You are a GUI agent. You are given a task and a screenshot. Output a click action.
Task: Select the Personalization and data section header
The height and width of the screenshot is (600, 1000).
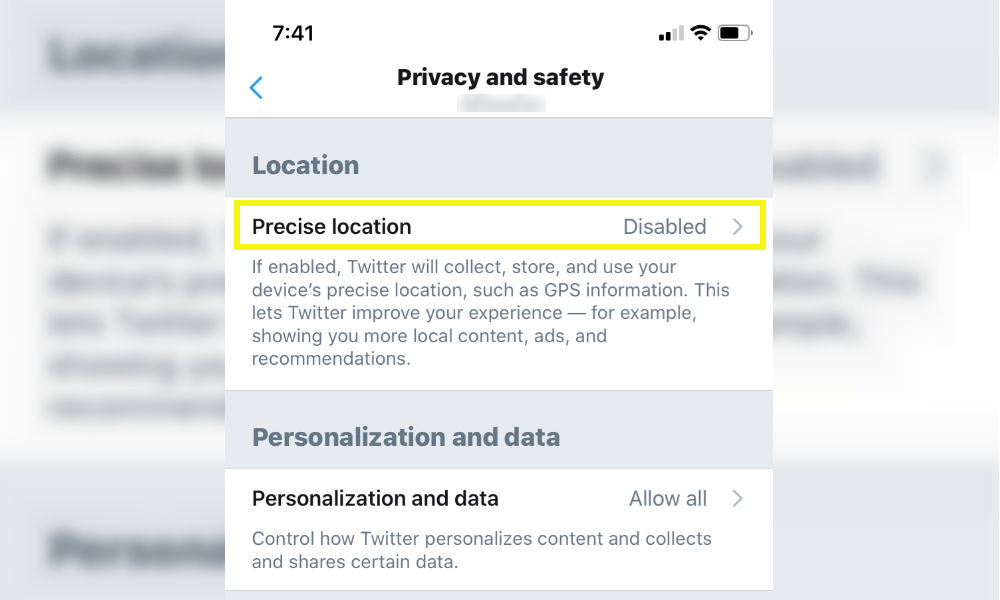(406, 437)
